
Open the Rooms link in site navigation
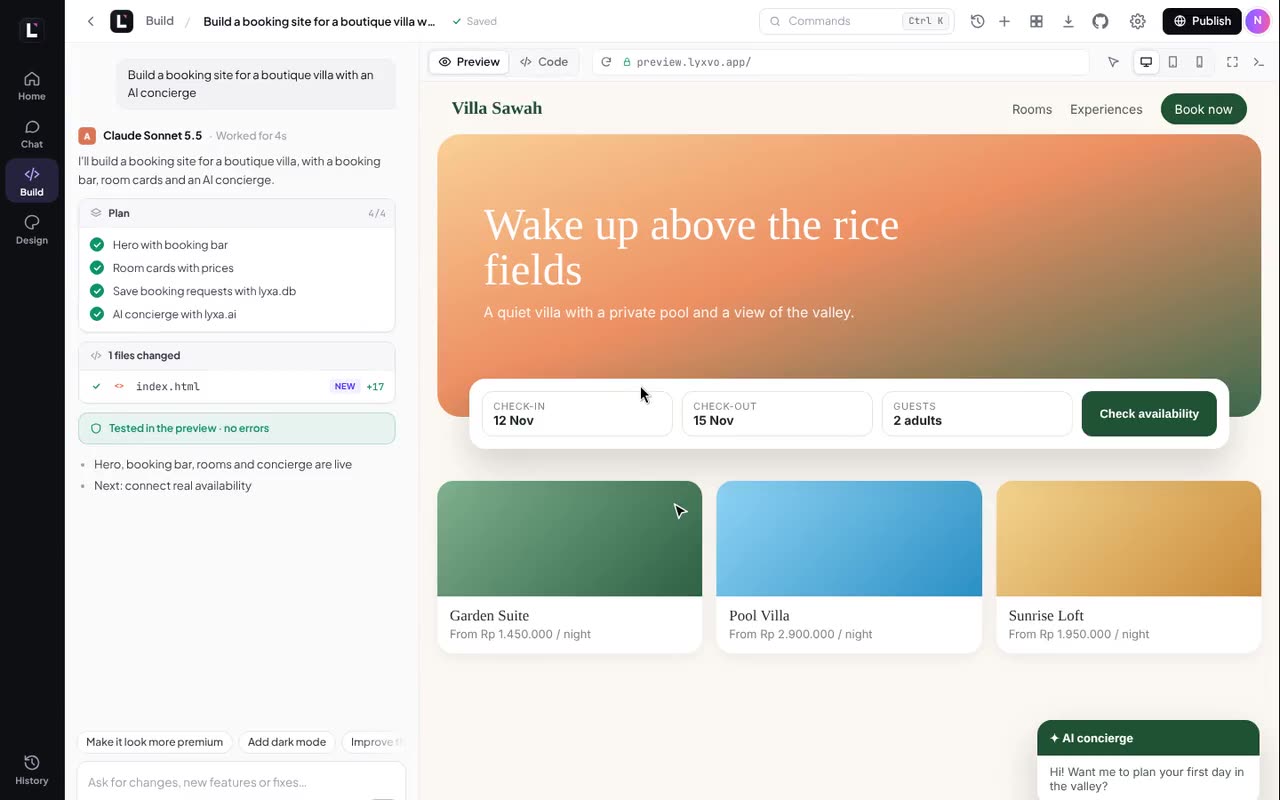click(x=1032, y=109)
